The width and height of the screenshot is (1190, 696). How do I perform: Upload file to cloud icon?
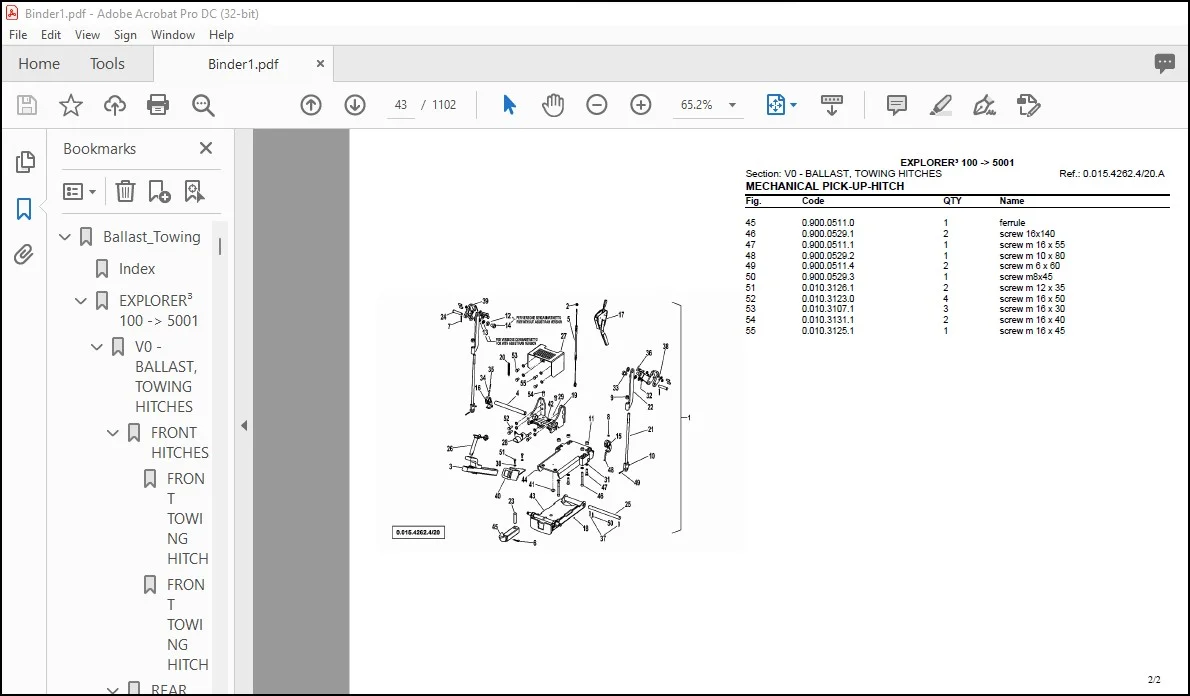pos(115,105)
